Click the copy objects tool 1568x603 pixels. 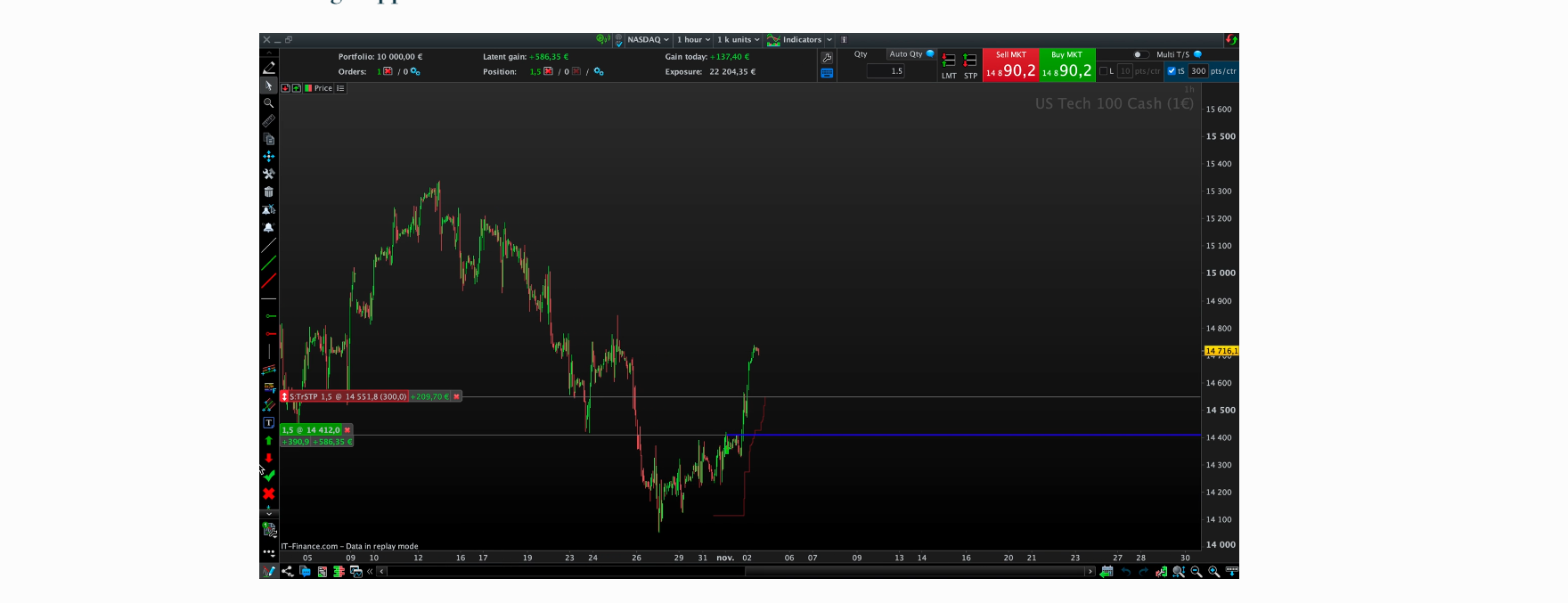click(x=268, y=139)
